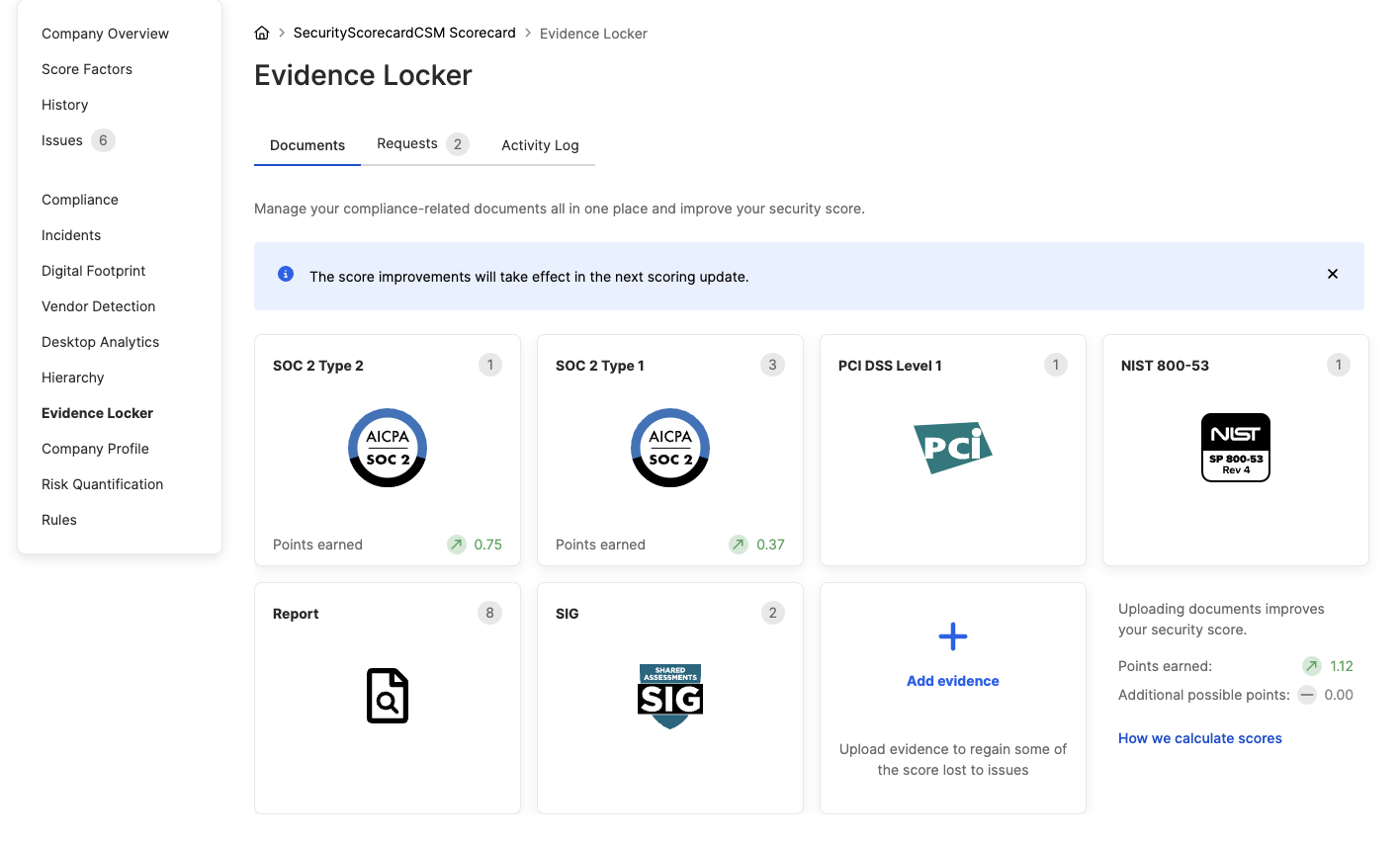Click the NIST SP 800-53 Rev 4 badge
Screen dimensions: 1400x844
[1235, 448]
